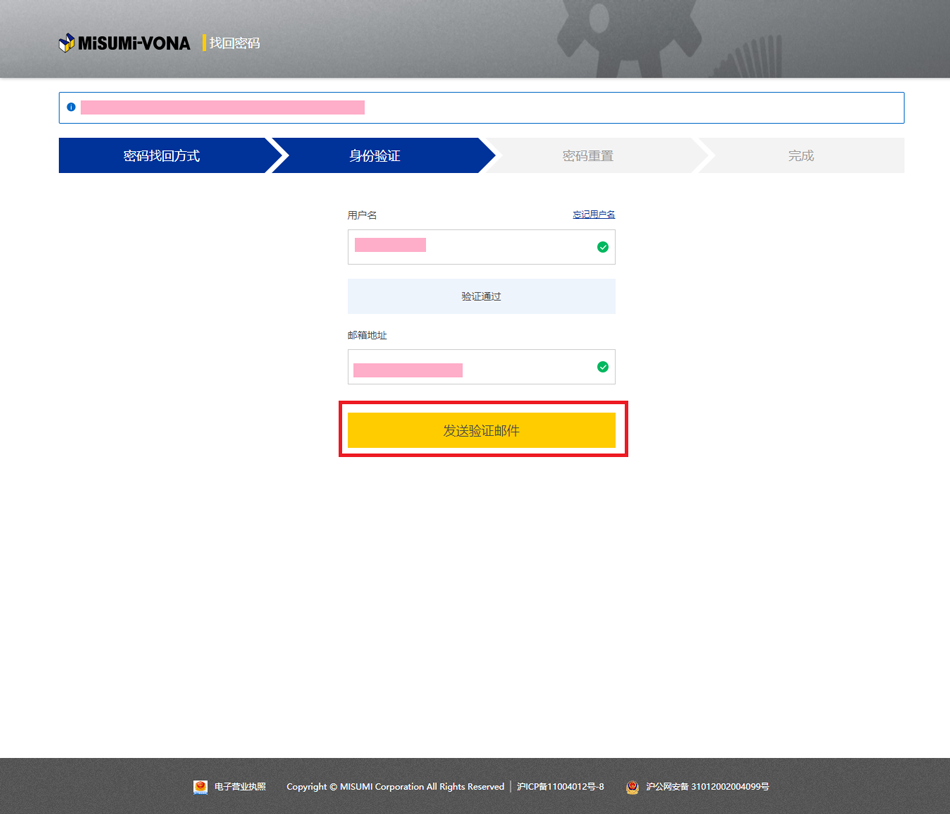Open the 沪ICP备11004012号-8 link

pyautogui.click(x=560, y=787)
